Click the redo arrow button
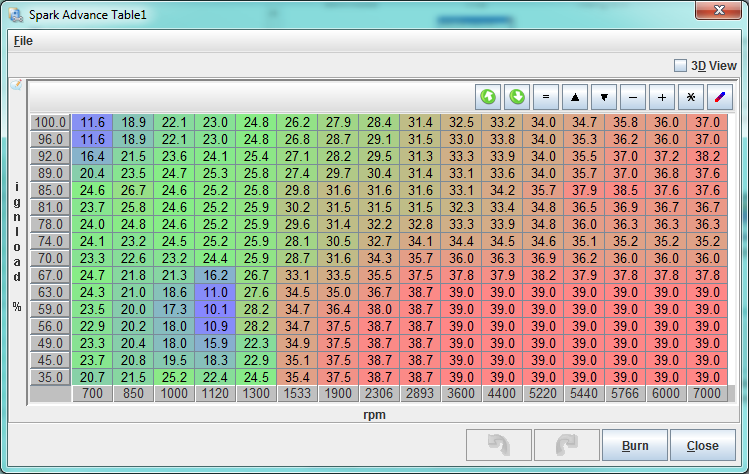The image size is (749, 474). click(566, 446)
